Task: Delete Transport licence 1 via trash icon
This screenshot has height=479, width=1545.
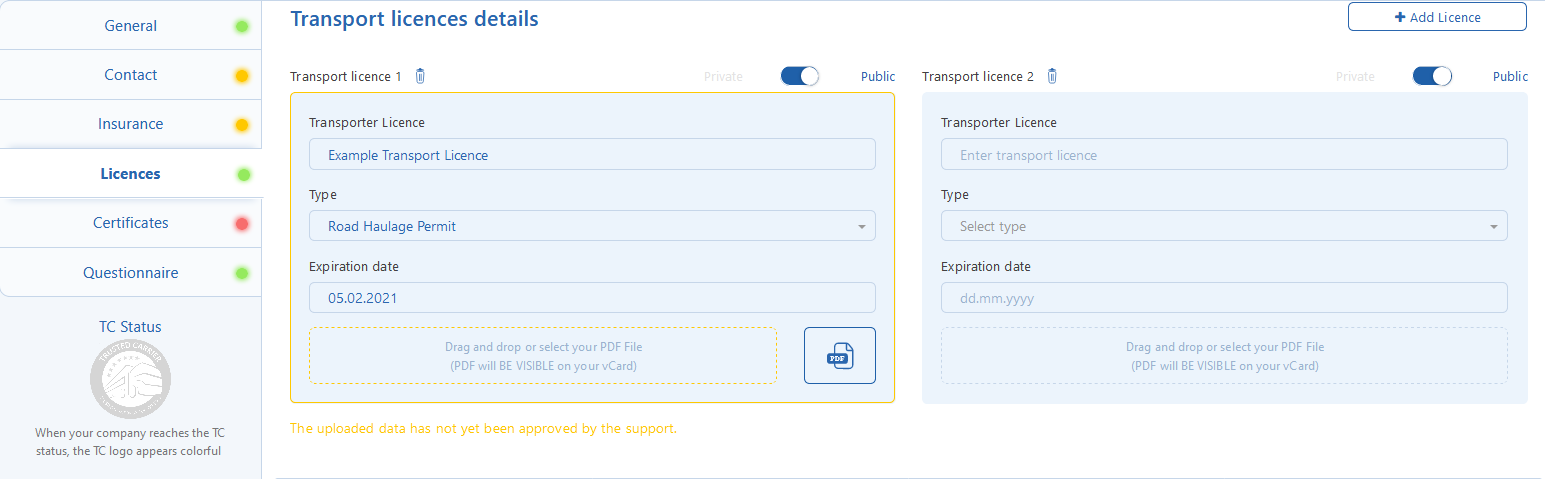Action: (x=420, y=76)
